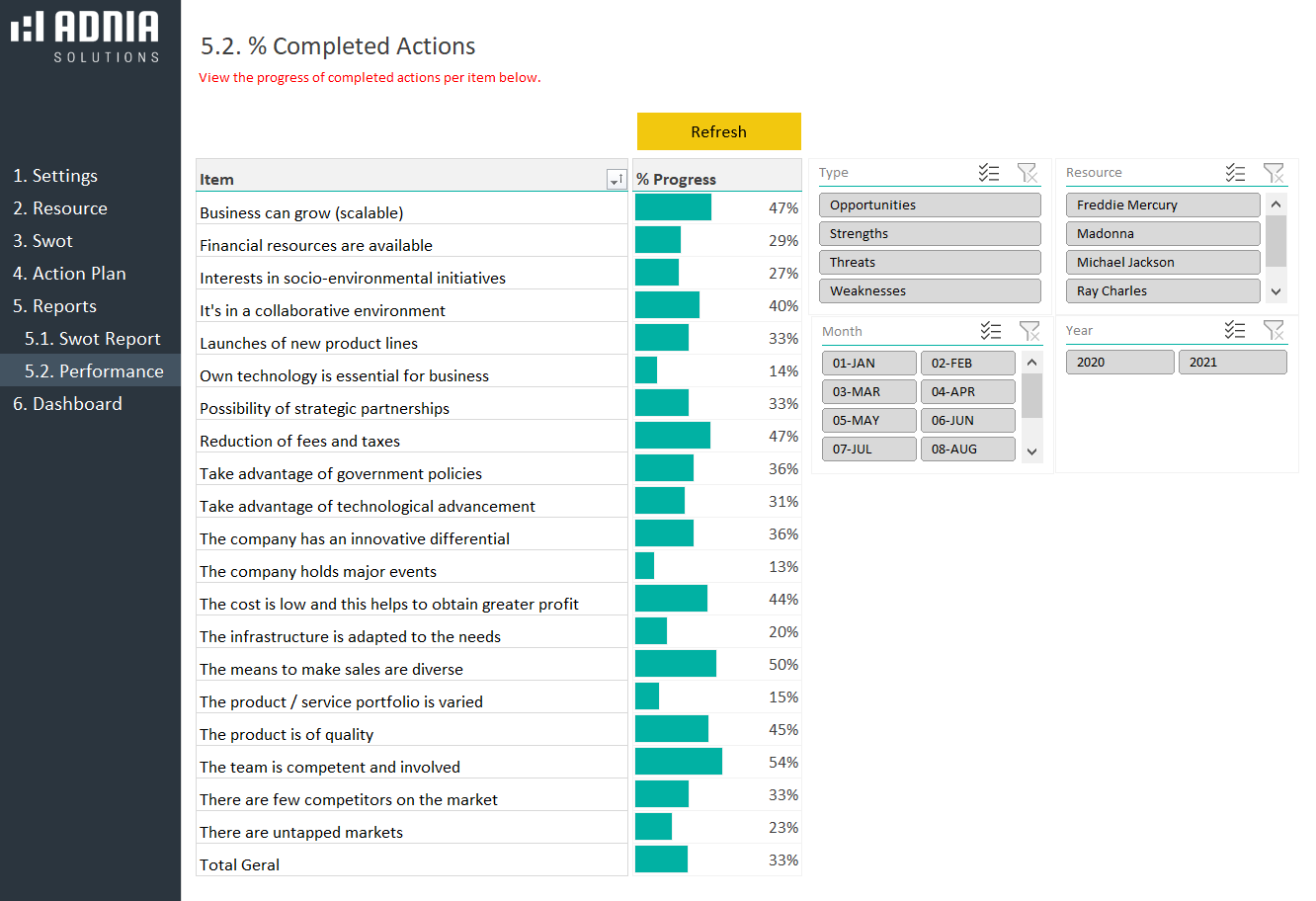Clear filter icon in Type slicer
Viewport: 1316px width, 901px height.
[x=1028, y=173]
